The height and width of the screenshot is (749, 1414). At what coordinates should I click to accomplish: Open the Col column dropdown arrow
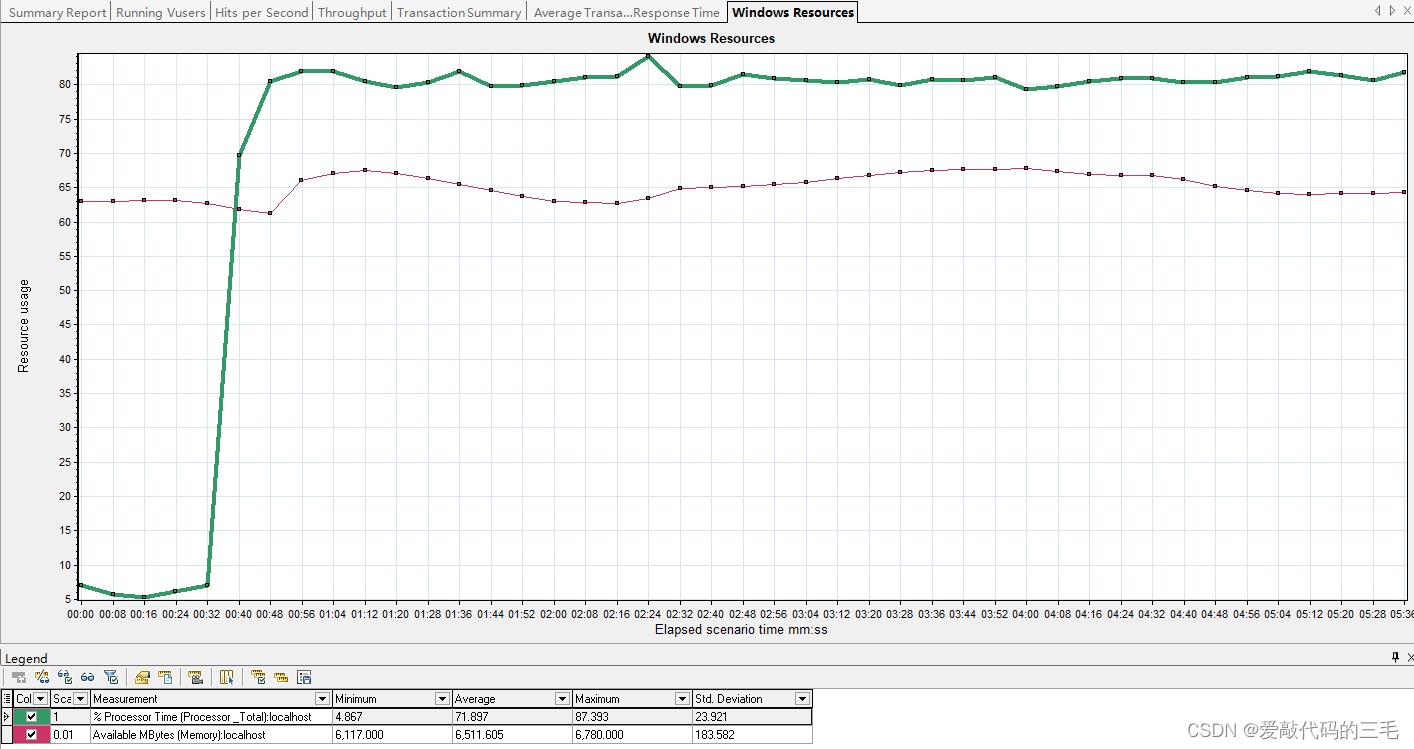(x=40, y=699)
